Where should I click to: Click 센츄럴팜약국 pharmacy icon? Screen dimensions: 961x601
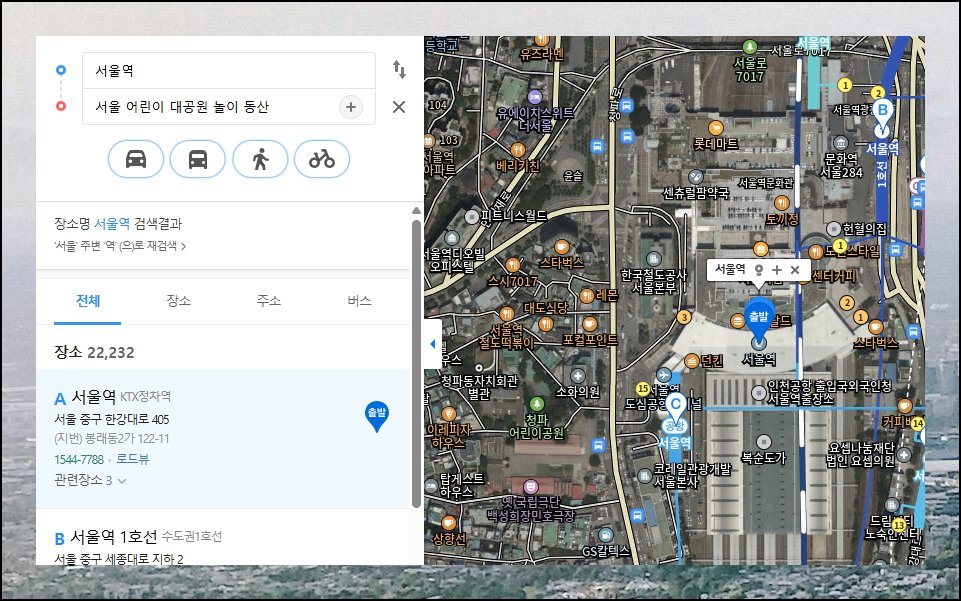(696, 178)
